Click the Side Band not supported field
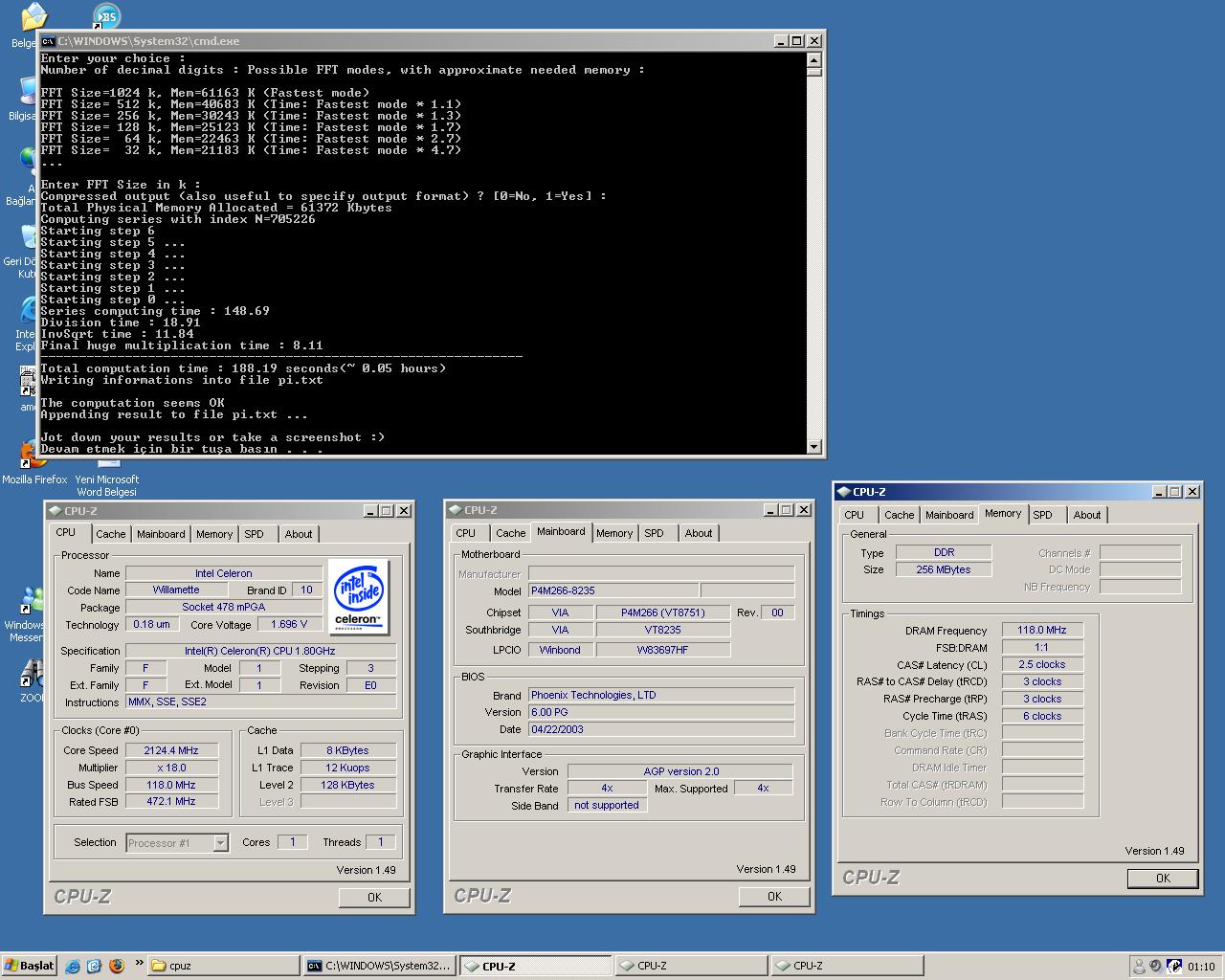The image size is (1225, 980). (607, 805)
